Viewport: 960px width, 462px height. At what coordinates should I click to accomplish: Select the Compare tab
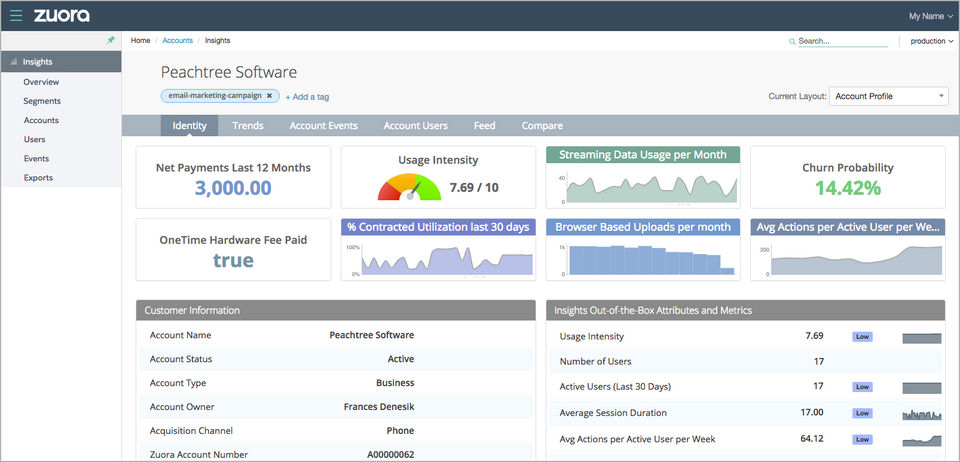click(x=541, y=126)
